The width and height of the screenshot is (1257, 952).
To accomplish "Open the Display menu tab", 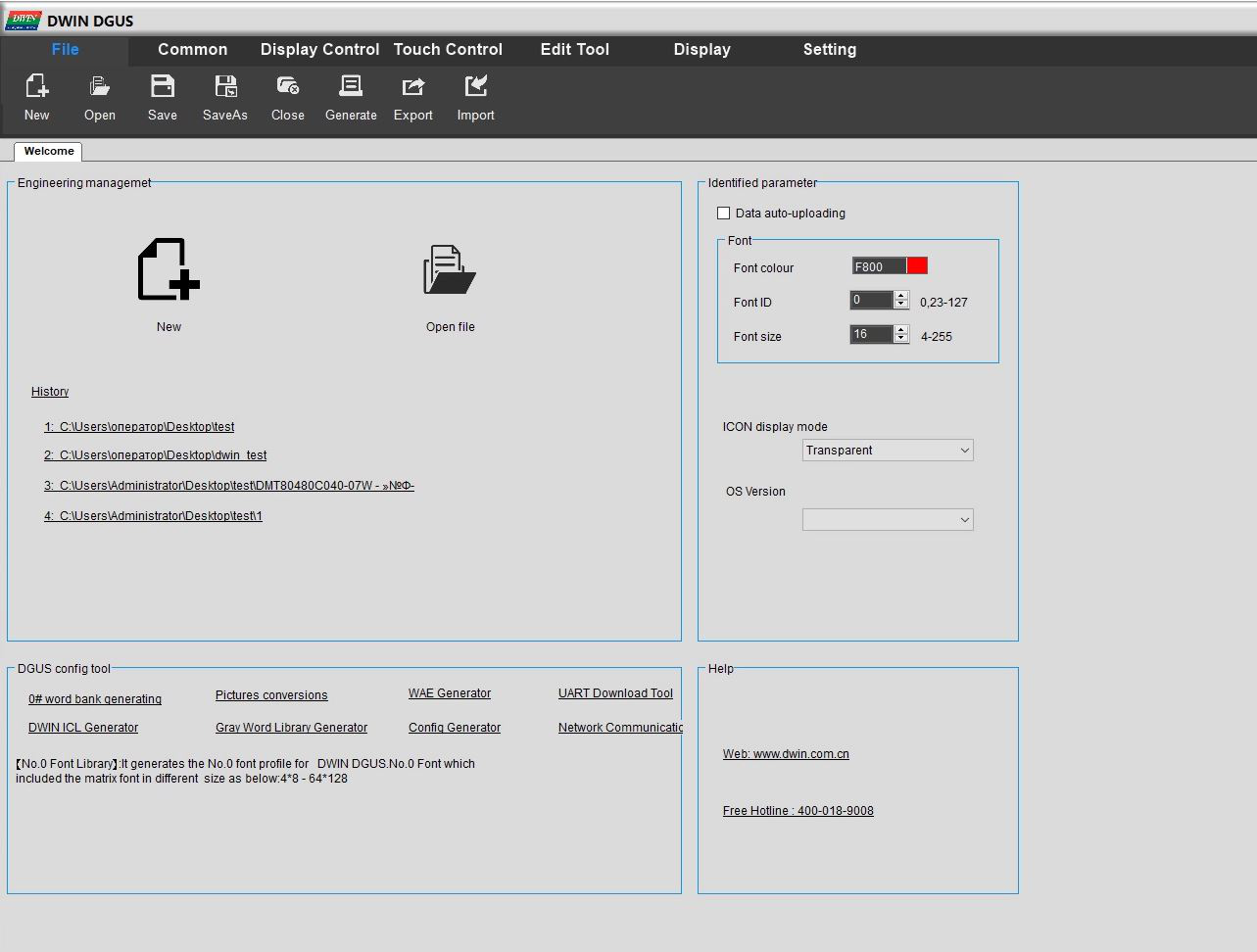I will tap(702, 49).
